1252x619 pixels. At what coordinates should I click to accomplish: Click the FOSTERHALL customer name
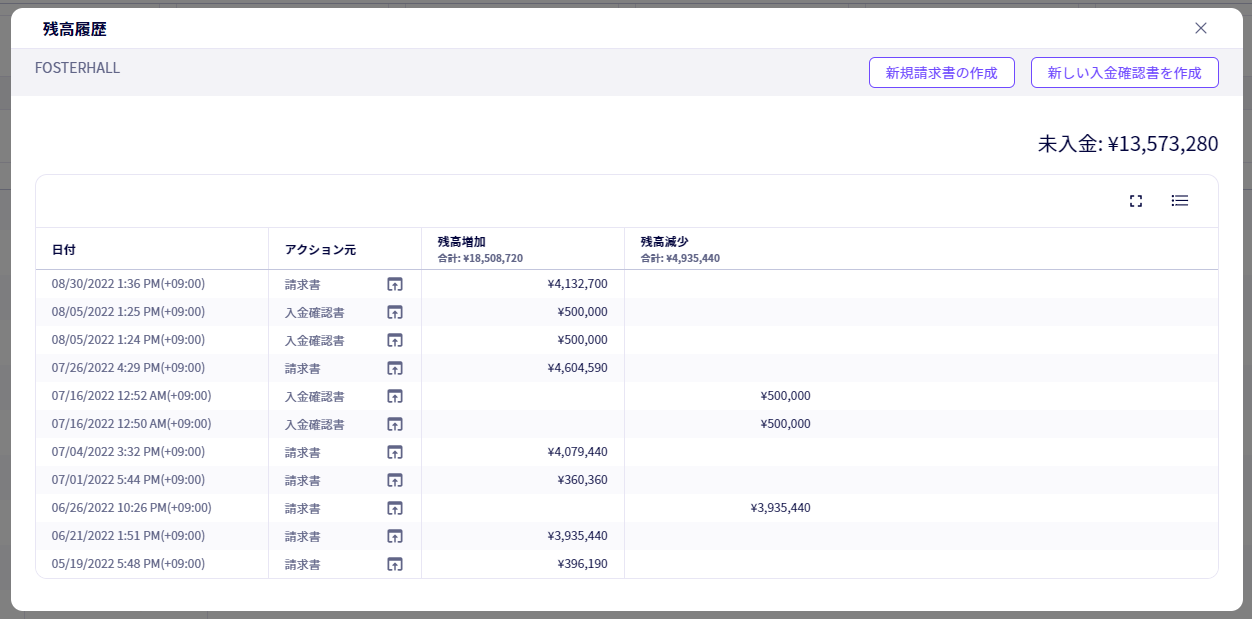[77, 68]
